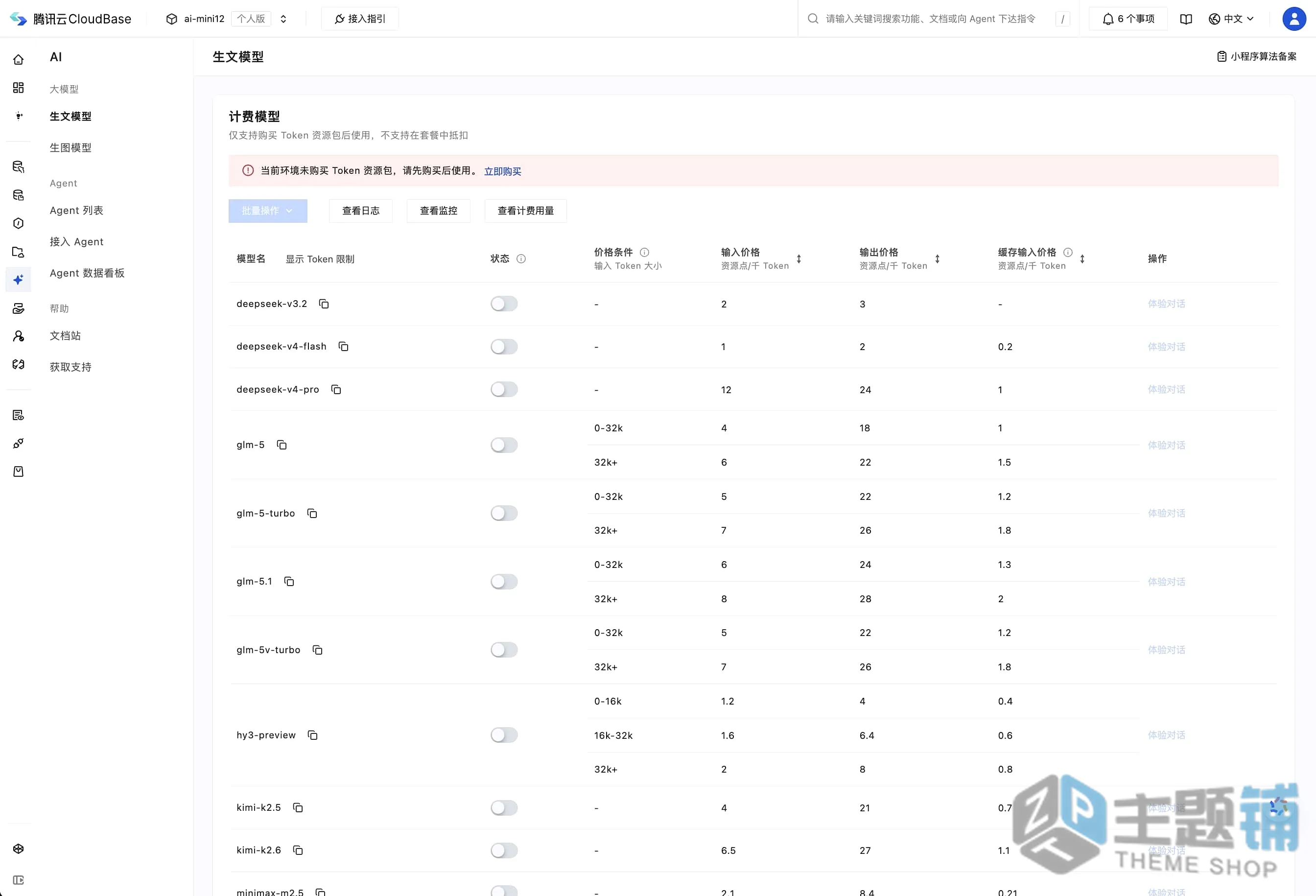Open the 批量操作 dropdown
The image size is (1316, 896).
(x=268, y=211)
